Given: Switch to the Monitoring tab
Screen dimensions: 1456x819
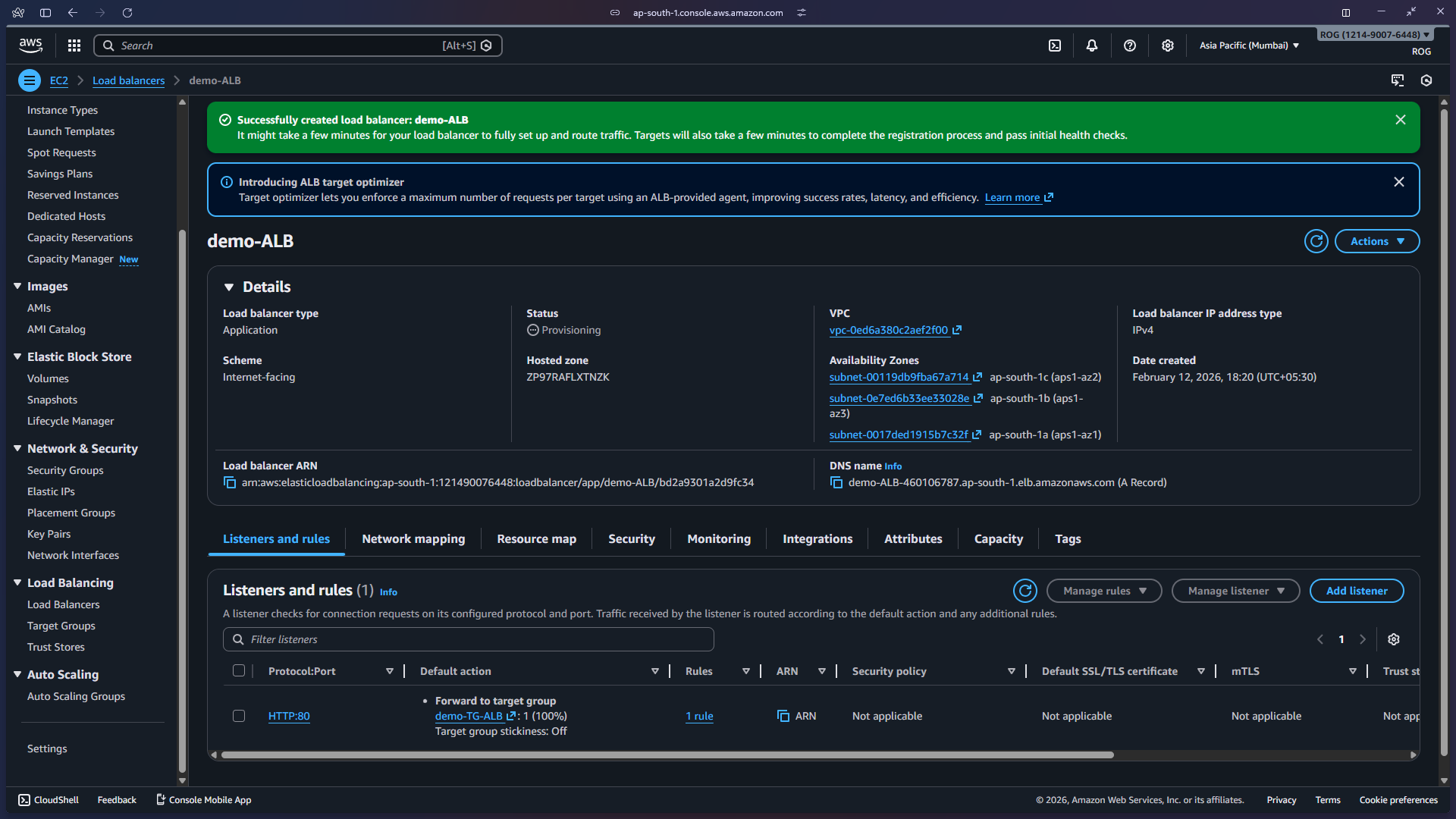Looking at the screenshot, I should click(x=718, y=538).
